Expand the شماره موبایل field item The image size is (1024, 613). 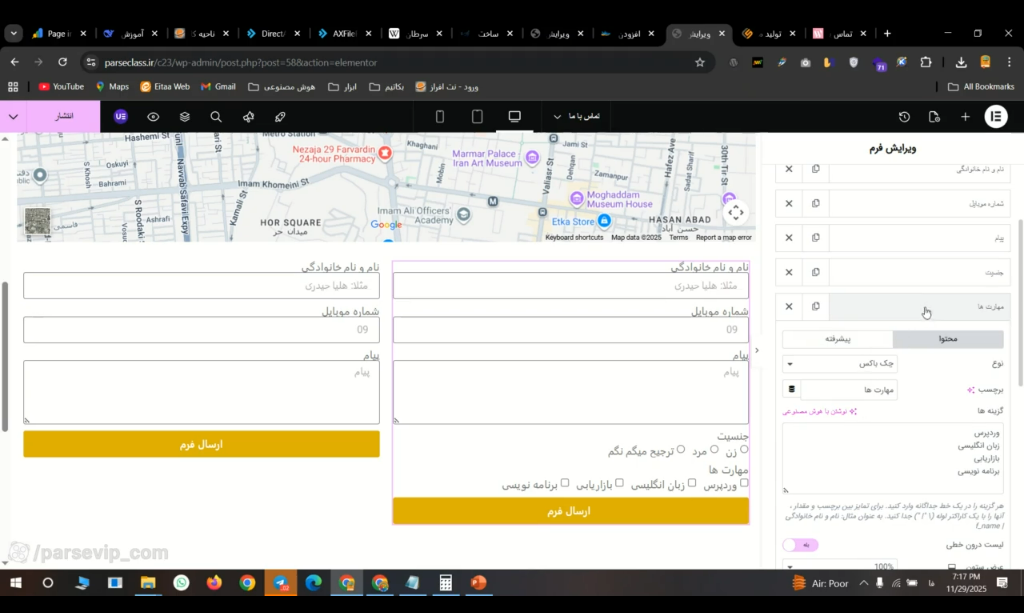[919, 203]
